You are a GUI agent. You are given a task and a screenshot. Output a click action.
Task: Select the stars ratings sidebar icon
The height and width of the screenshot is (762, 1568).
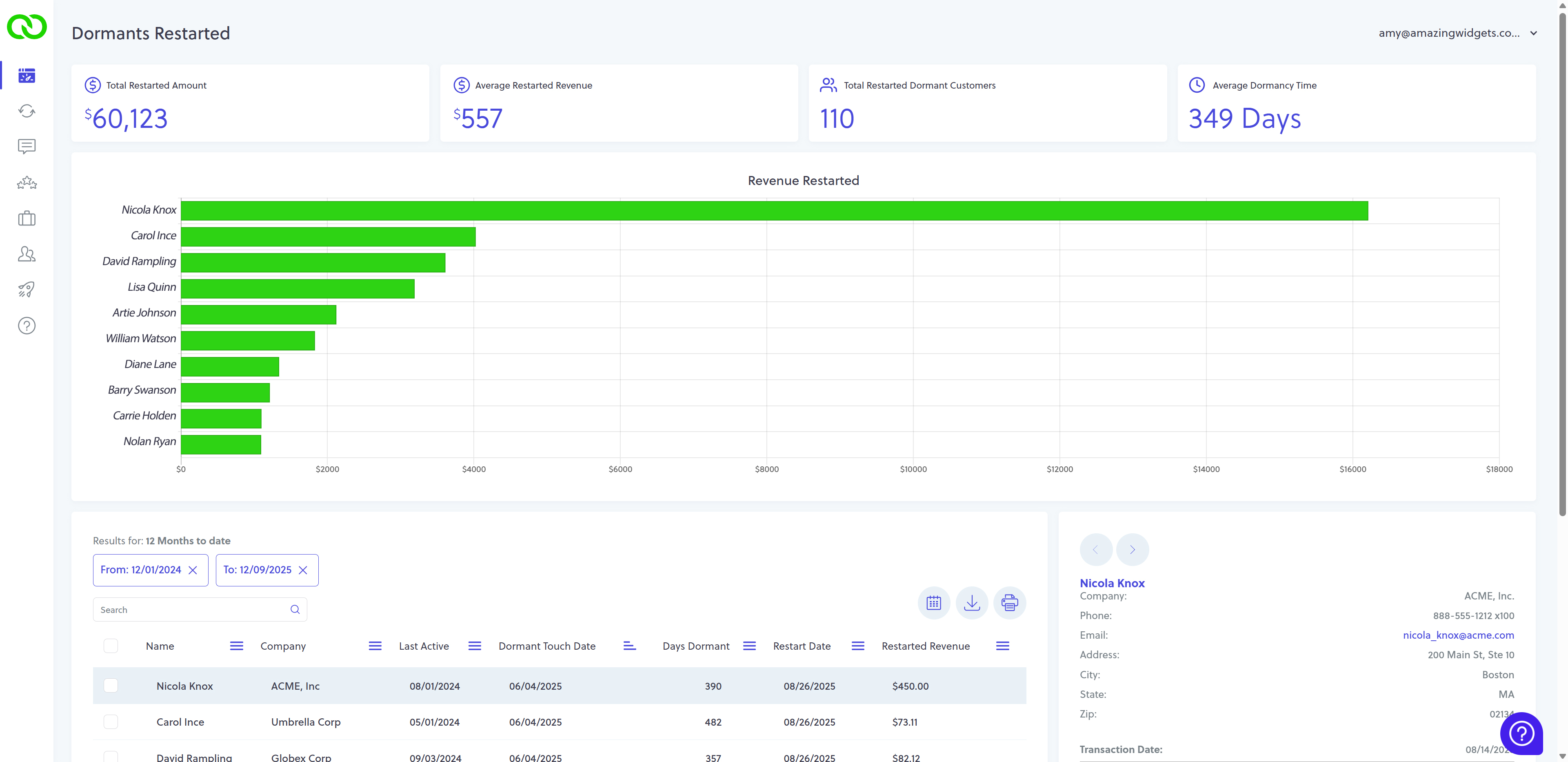tap(27, 182)
